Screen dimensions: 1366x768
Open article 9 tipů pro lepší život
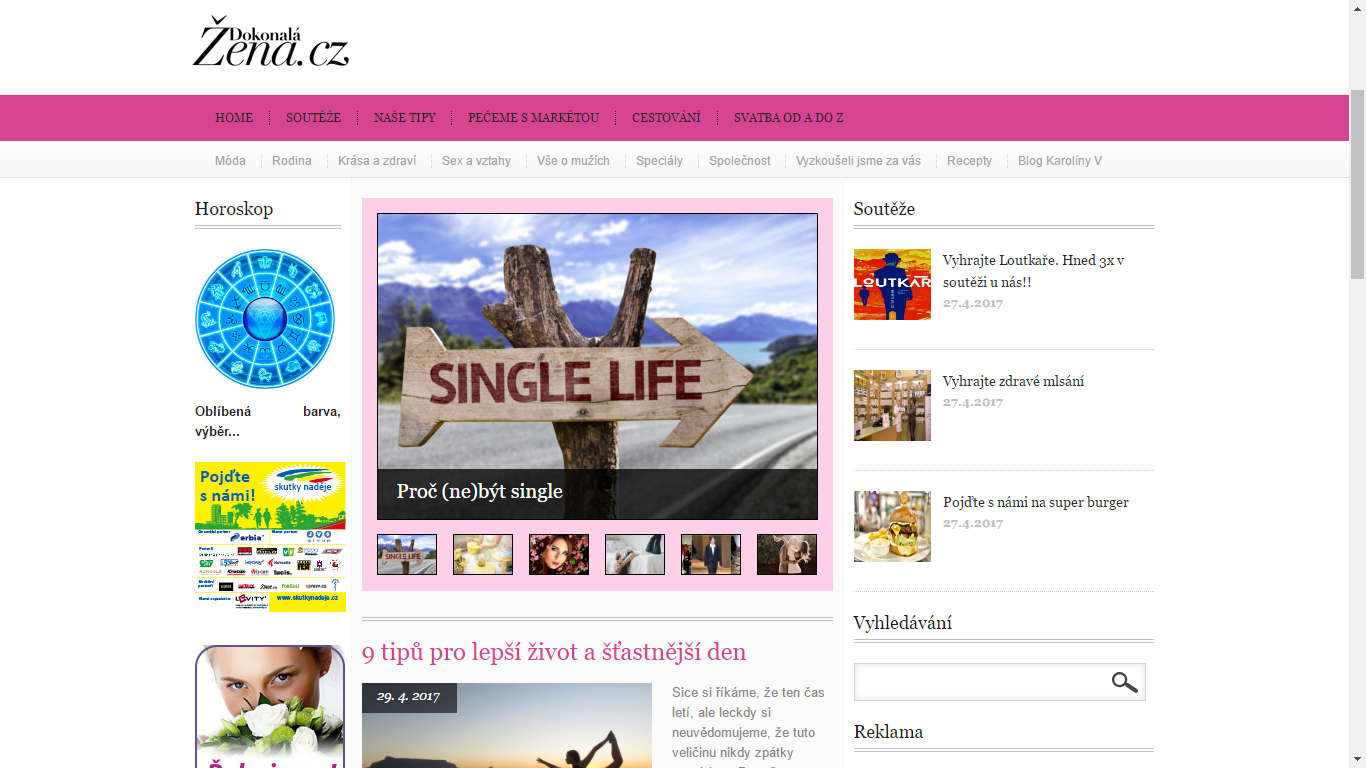coord(553,653)
